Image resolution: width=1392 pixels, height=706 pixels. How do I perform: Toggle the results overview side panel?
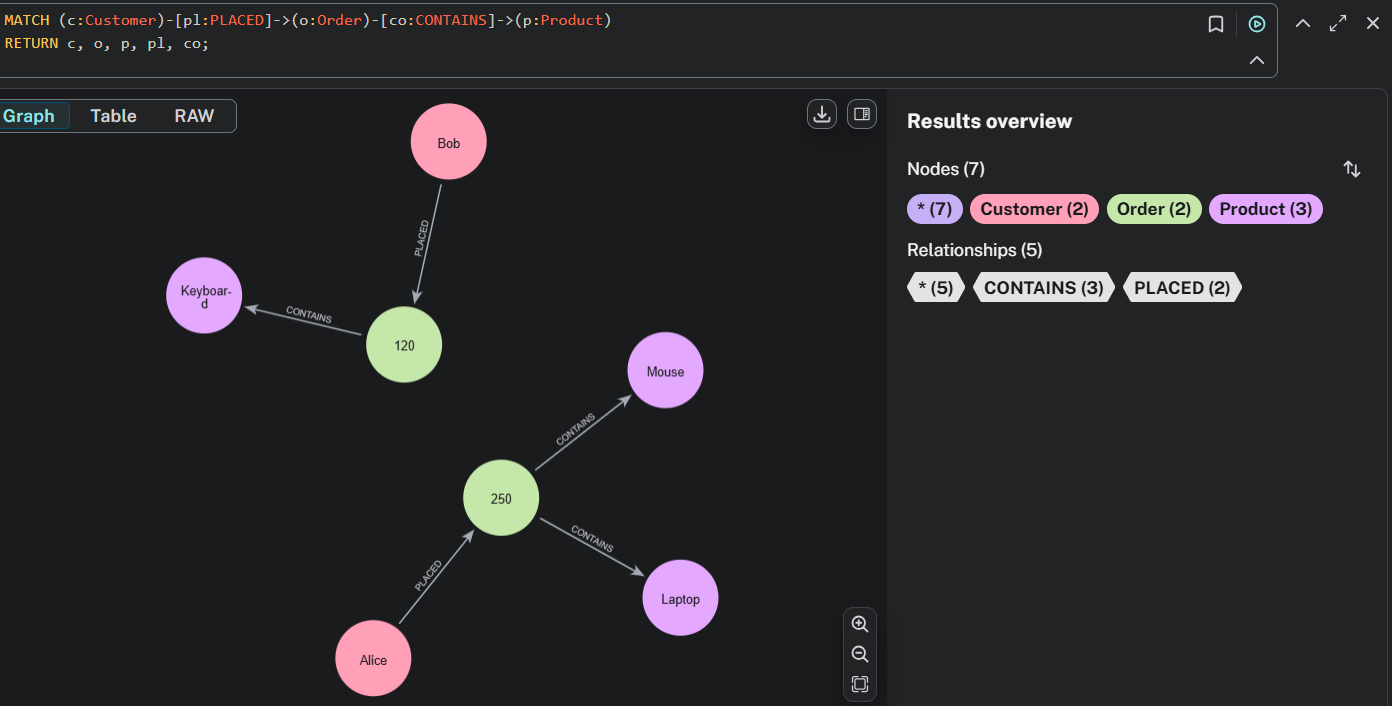pyautogui.click(x=862, y=115)
